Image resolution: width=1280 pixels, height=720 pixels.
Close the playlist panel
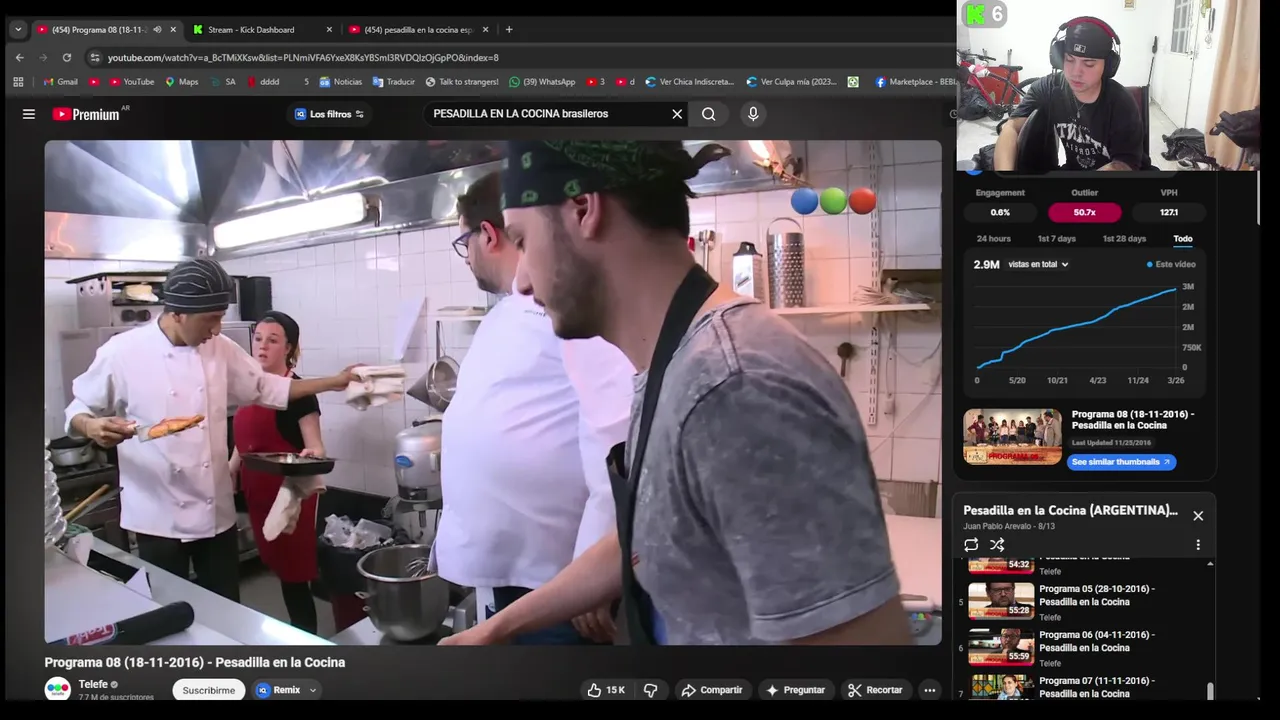pyautogui.click(x=1198, y=516)
